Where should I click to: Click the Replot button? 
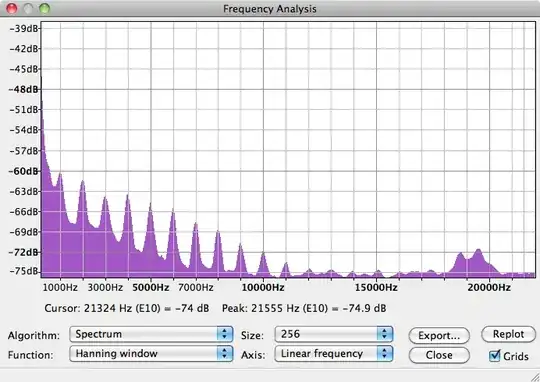[508, 334]
